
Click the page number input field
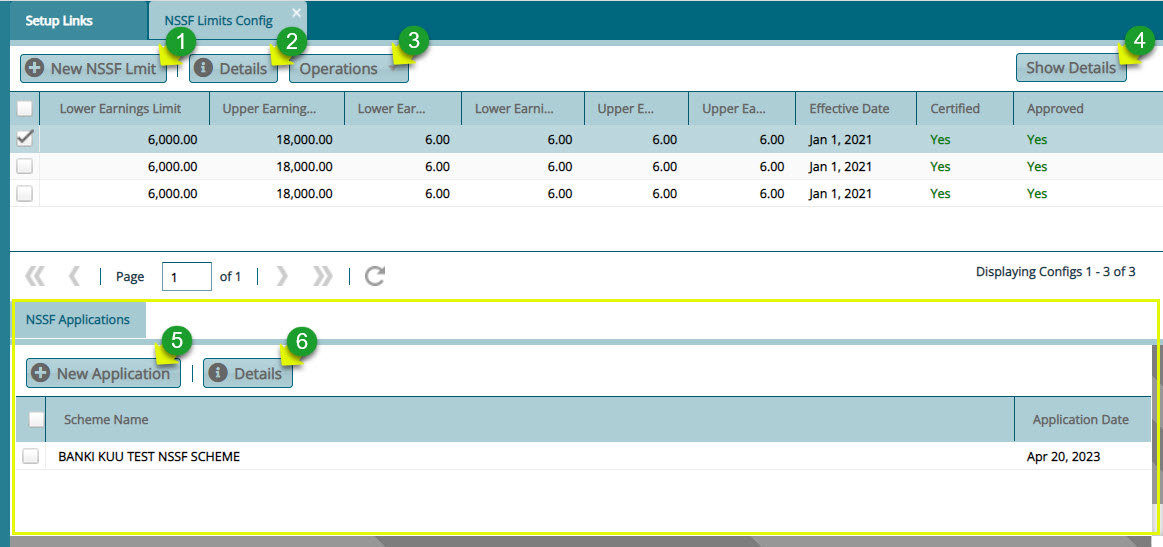(187, 277)
